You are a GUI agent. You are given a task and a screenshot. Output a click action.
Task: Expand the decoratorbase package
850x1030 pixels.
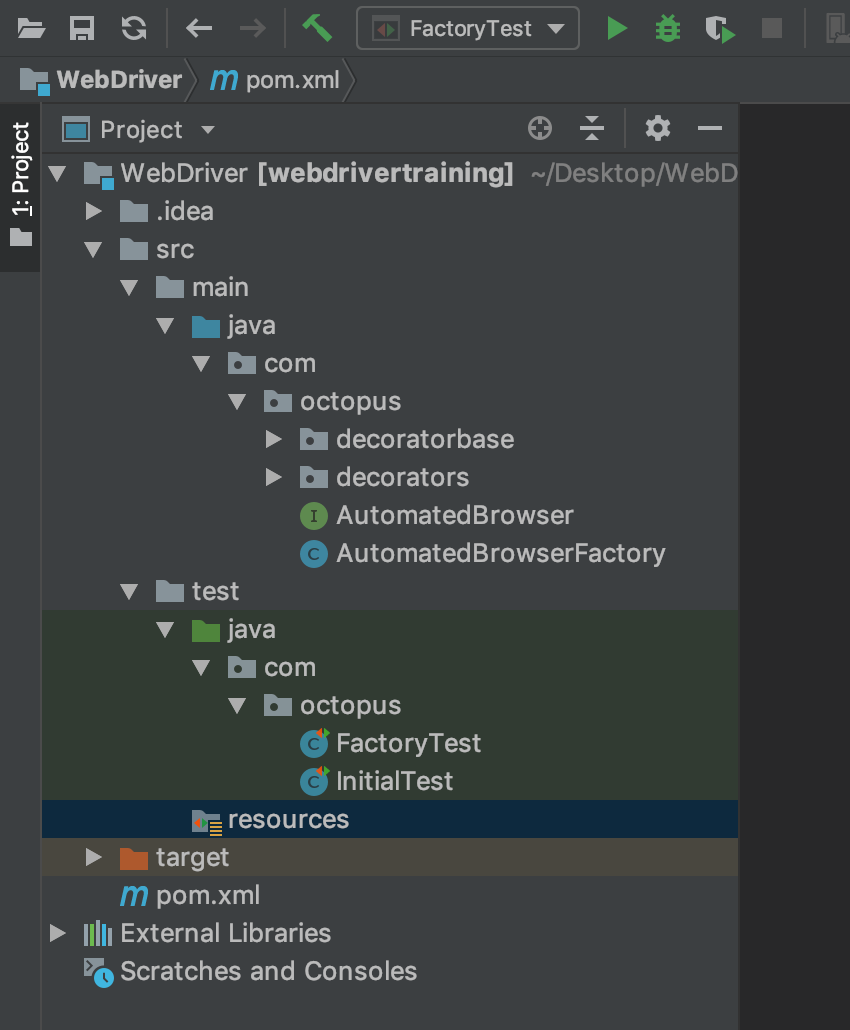click(274, 439)
